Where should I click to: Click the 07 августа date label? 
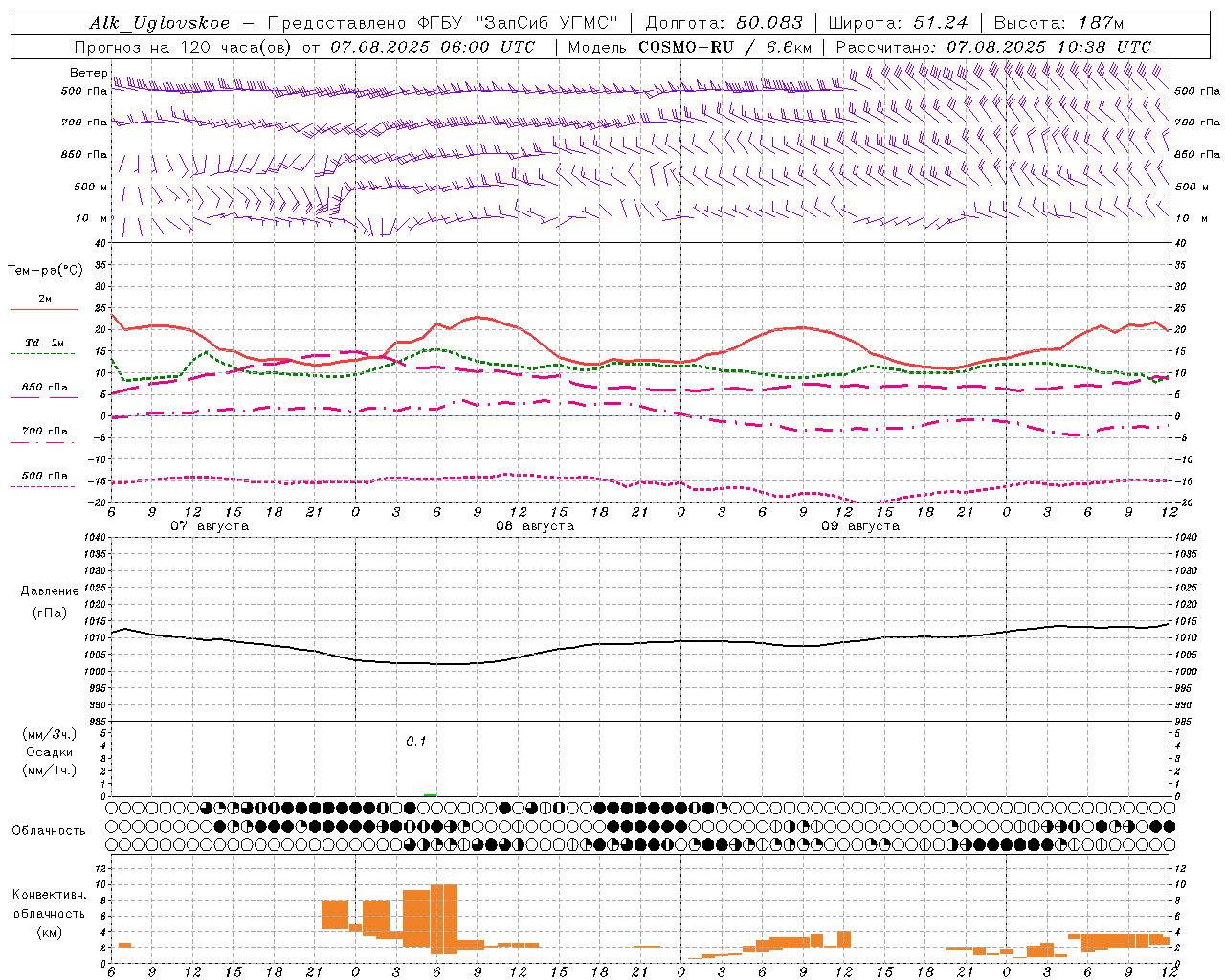click(x=210, y=526)
